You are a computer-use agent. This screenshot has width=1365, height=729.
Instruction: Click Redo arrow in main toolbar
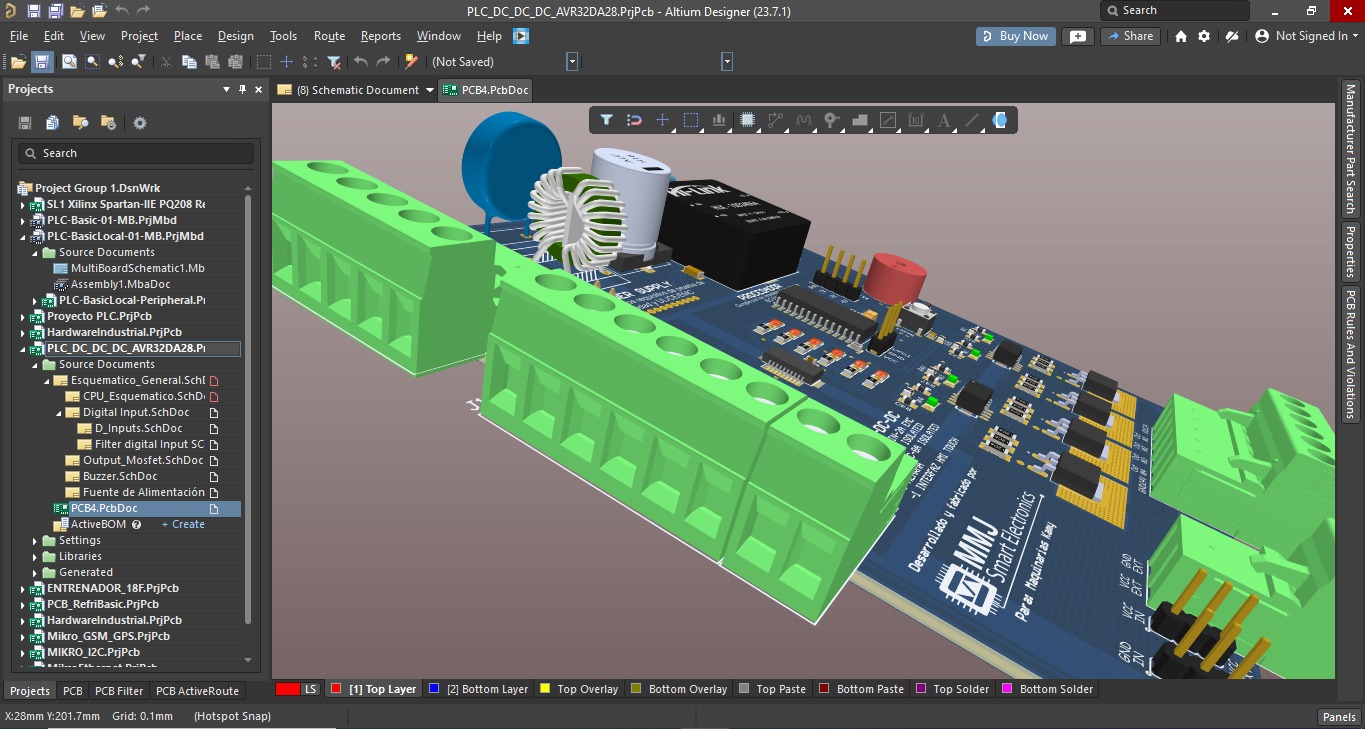(x=383, y=62)
